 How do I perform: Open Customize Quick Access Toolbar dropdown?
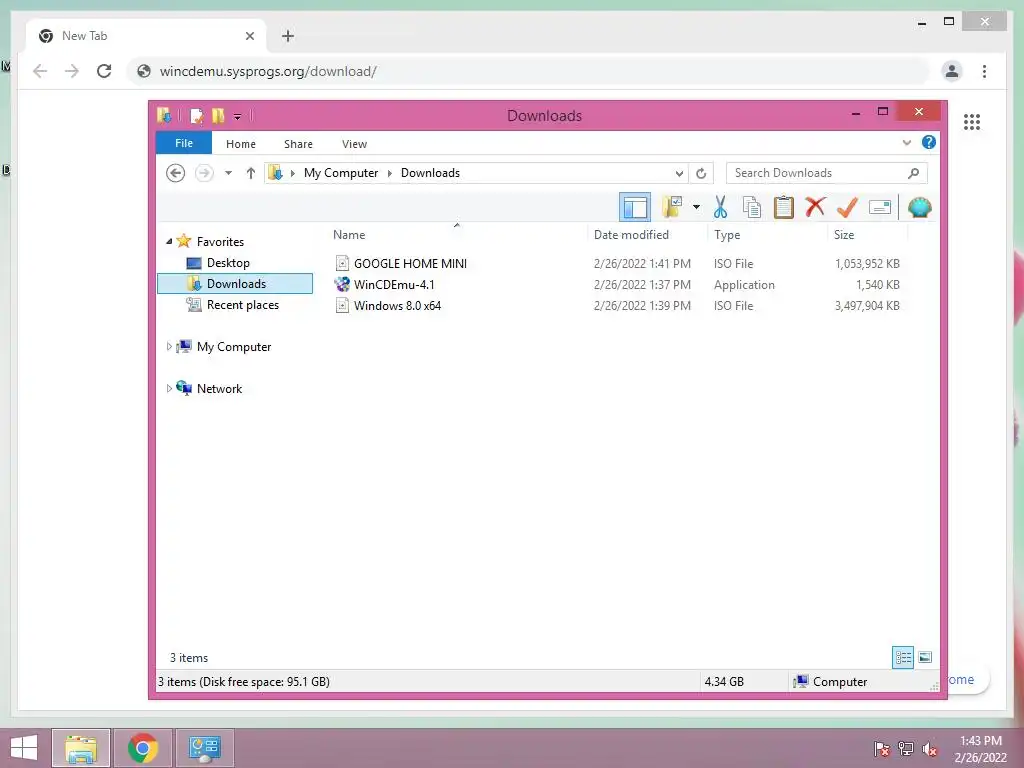tap(238, 117)
